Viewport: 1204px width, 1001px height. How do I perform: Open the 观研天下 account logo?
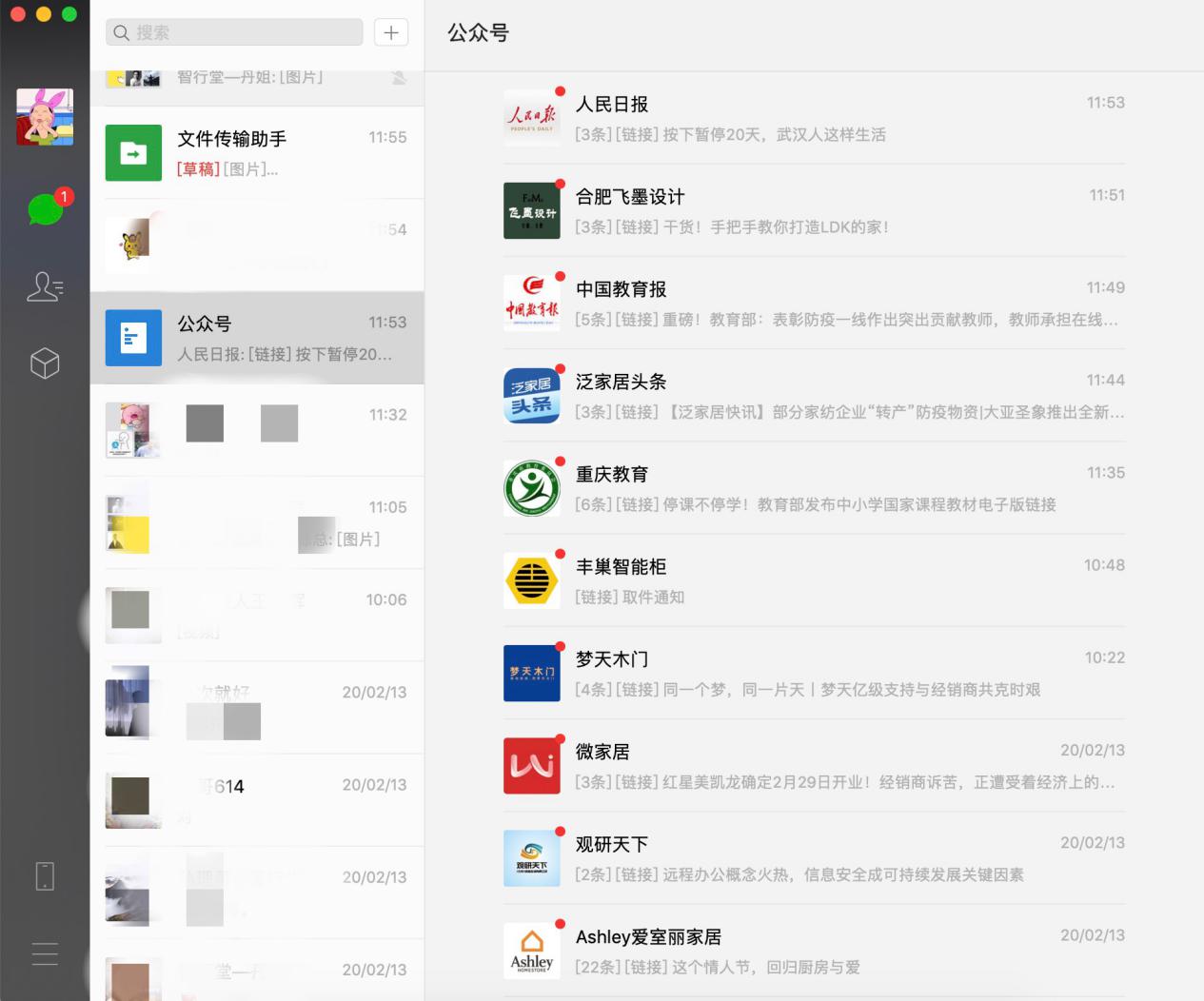[x=532, y=857]
